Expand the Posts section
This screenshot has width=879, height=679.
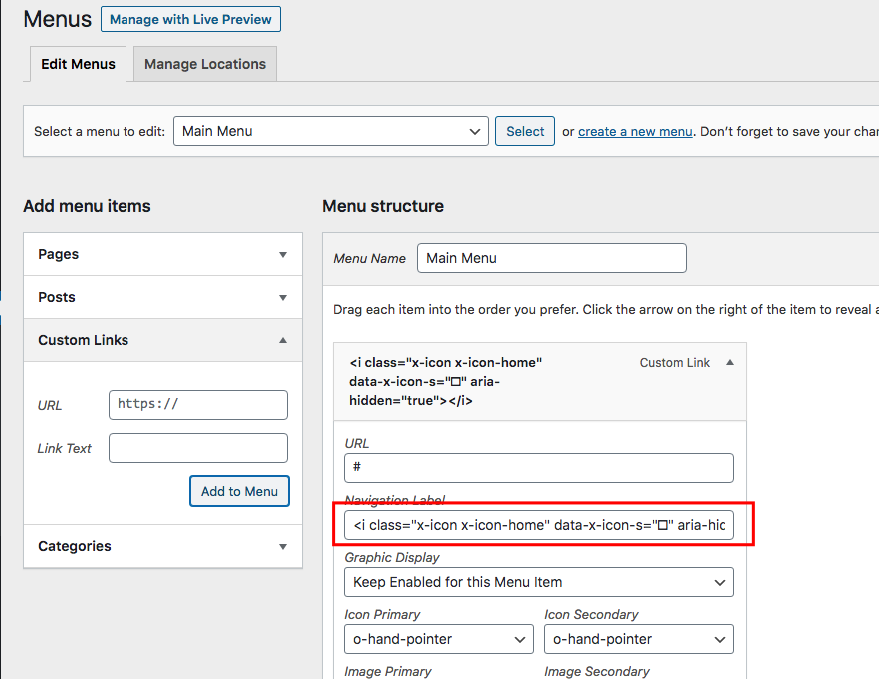pos(163,297)
